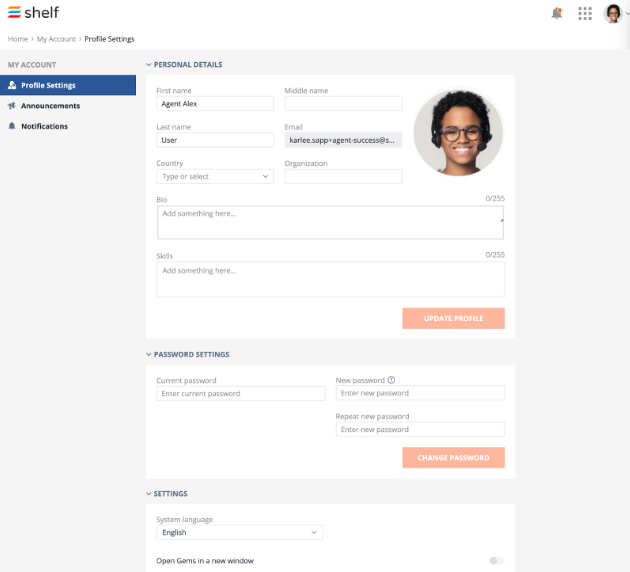Click the Profile Settings person icon
This screenshot has height=572, width=630.
point(12,85)
